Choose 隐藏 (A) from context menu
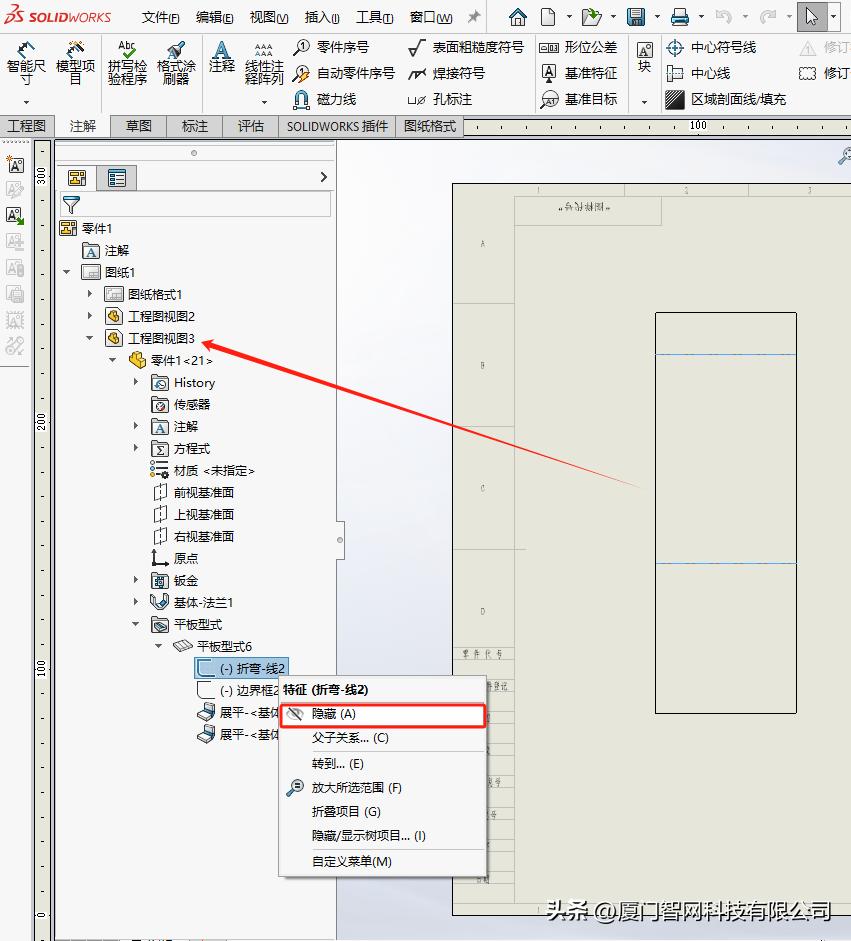 (383, 714)
